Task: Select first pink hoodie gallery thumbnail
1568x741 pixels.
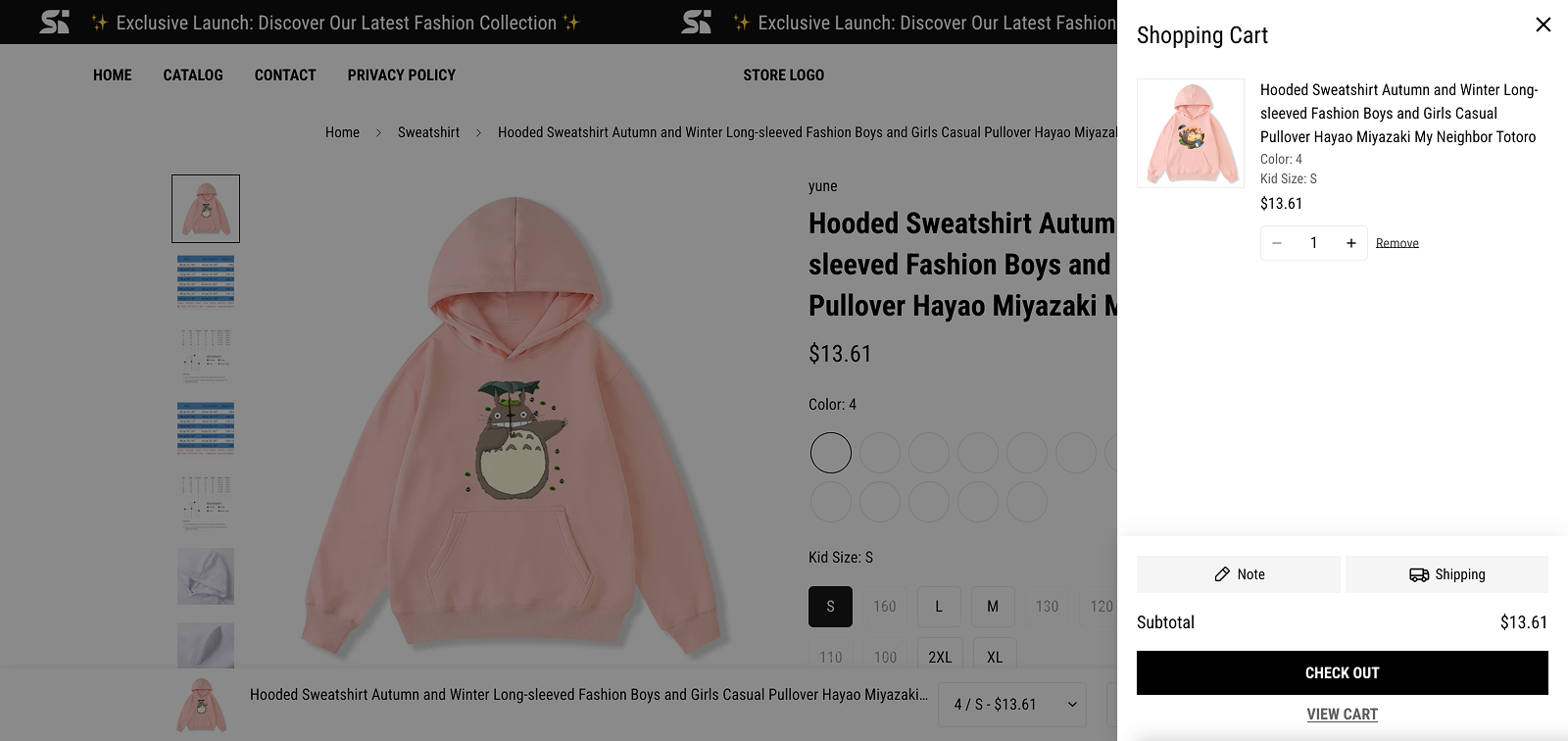Action: click(206, 209)
